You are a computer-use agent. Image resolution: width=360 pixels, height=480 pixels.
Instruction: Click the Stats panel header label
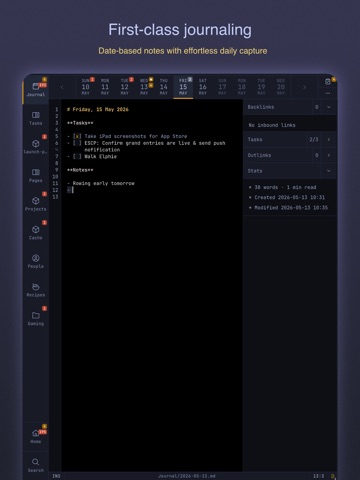point(255,171)
